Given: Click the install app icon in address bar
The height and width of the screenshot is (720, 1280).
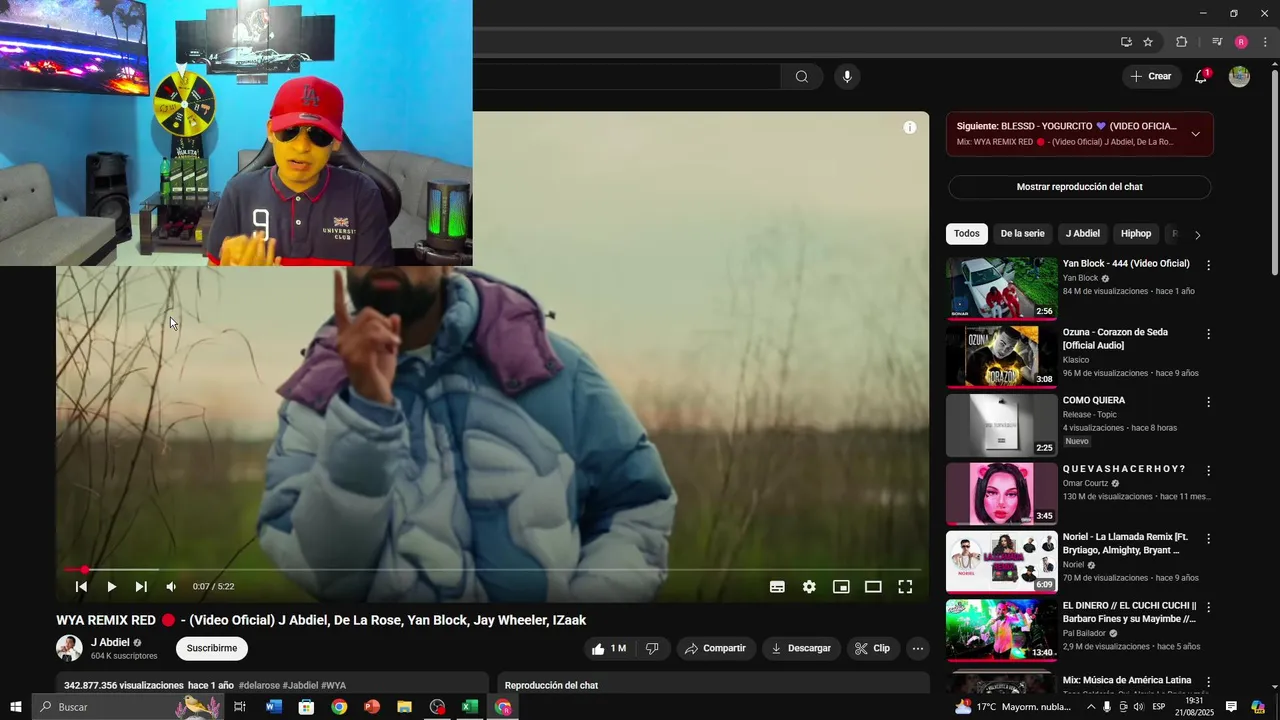Looking at the screenshot, I should coord(1126,42).
